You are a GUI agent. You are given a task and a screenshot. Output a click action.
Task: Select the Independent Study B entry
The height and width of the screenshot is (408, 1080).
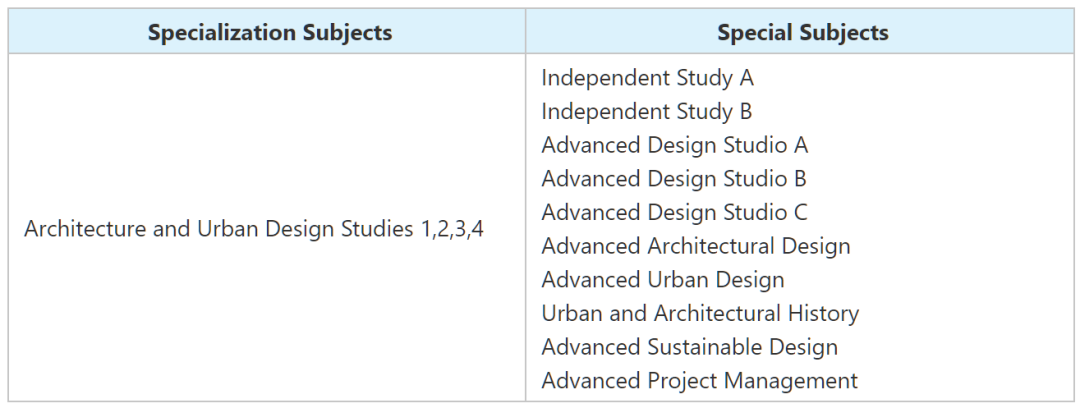click(x=647, y=111)
